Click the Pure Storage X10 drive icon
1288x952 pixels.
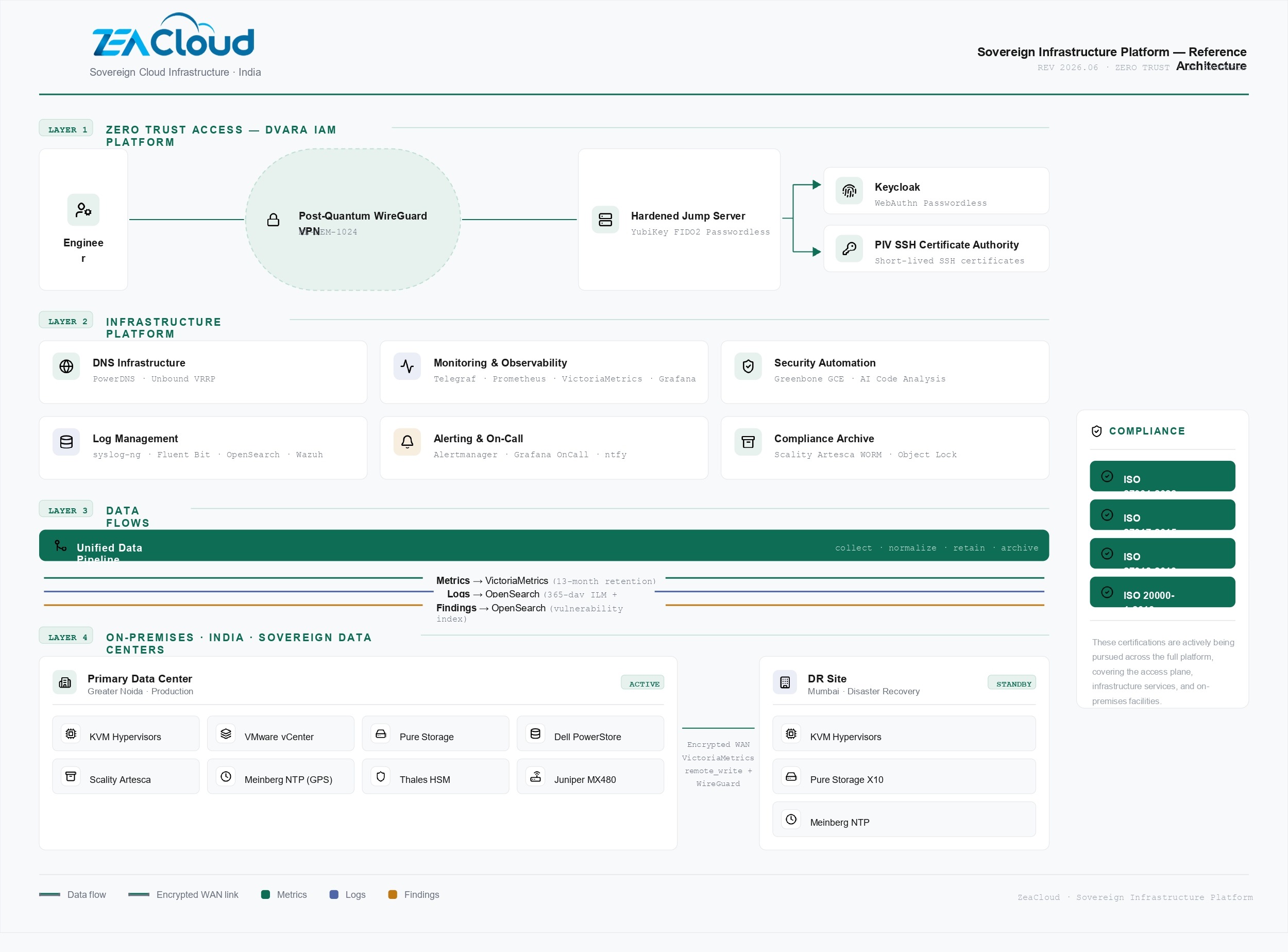click(791, 776)
